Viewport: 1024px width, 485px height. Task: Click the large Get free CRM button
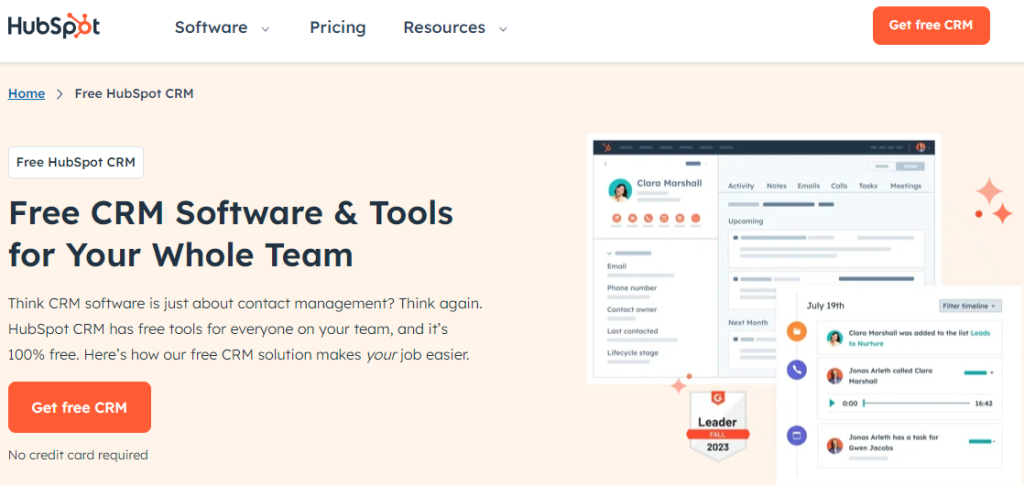pyautogui.click(x=80, y=407)
